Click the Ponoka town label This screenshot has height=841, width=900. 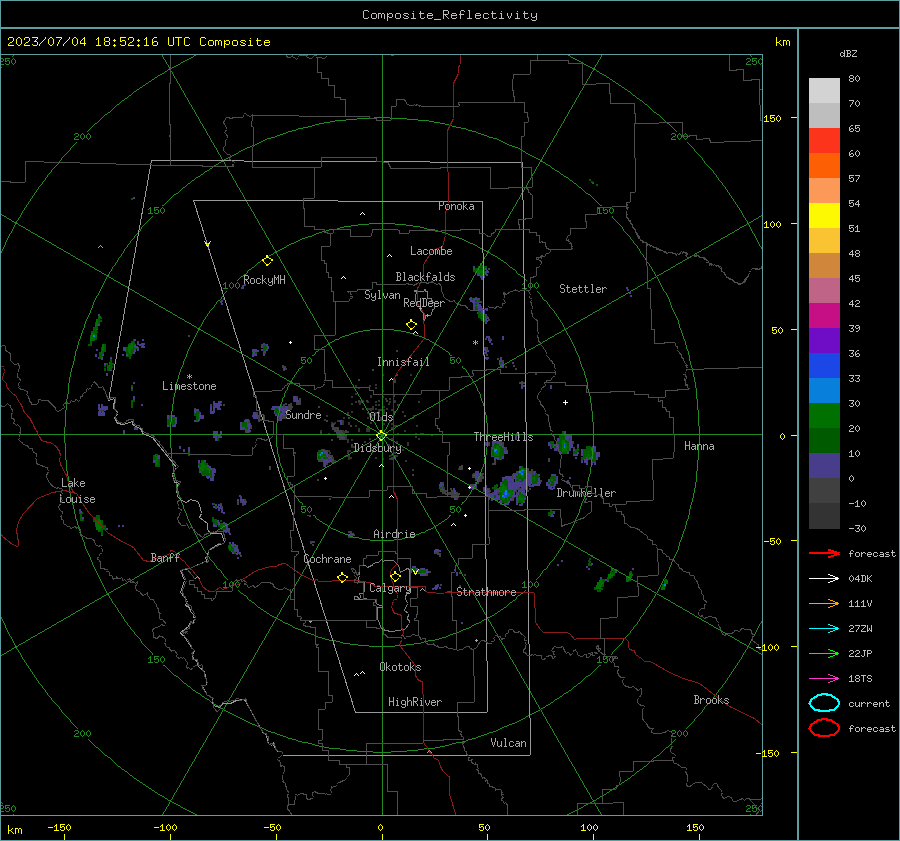tap(456, 206)
